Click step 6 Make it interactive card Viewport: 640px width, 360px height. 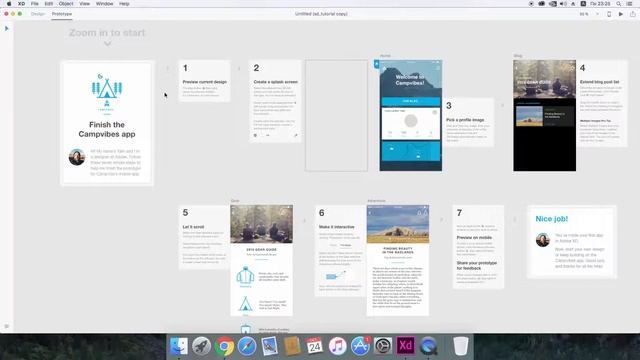(x=340, y=250)
